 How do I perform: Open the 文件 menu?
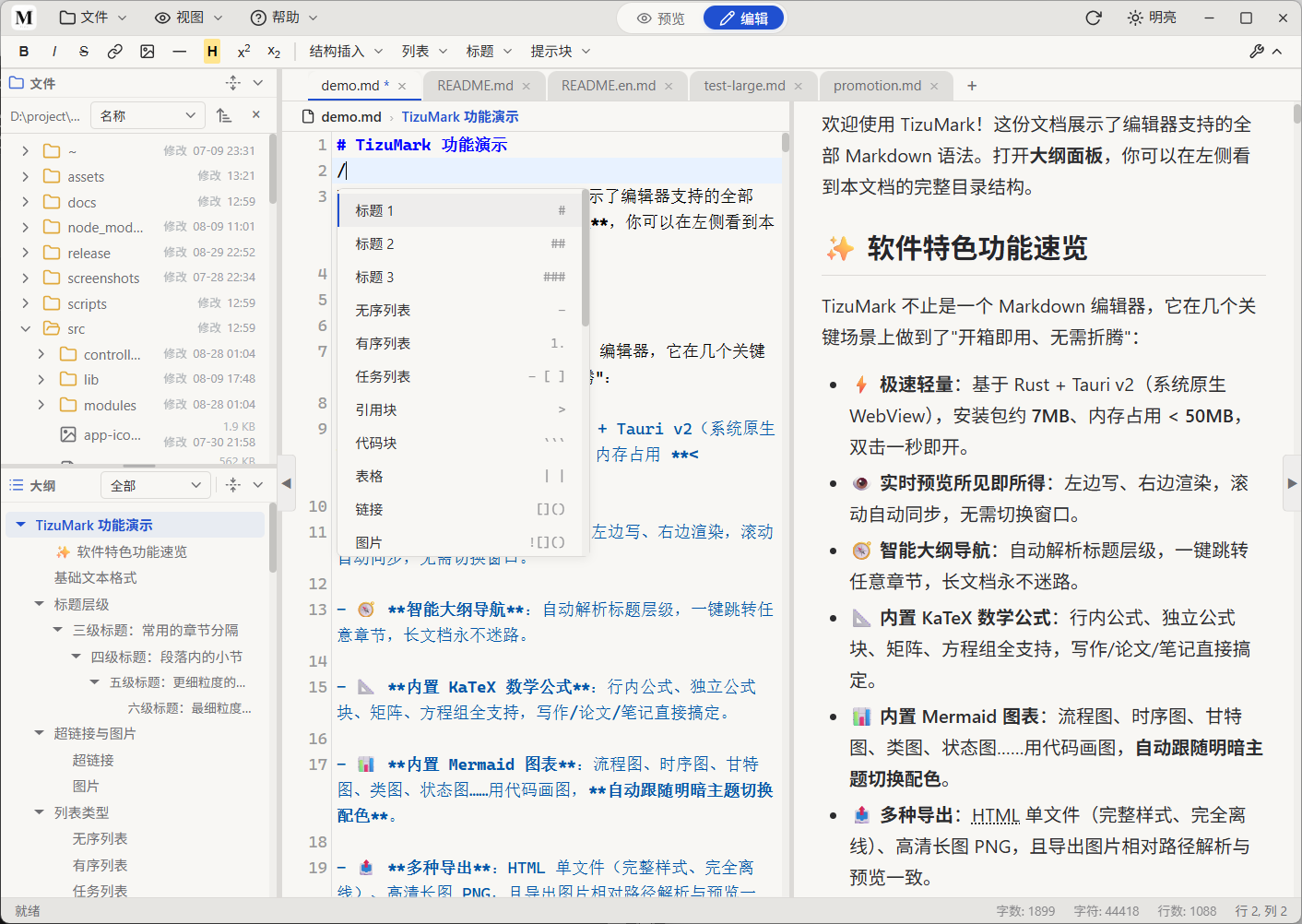tap(93, 18)
